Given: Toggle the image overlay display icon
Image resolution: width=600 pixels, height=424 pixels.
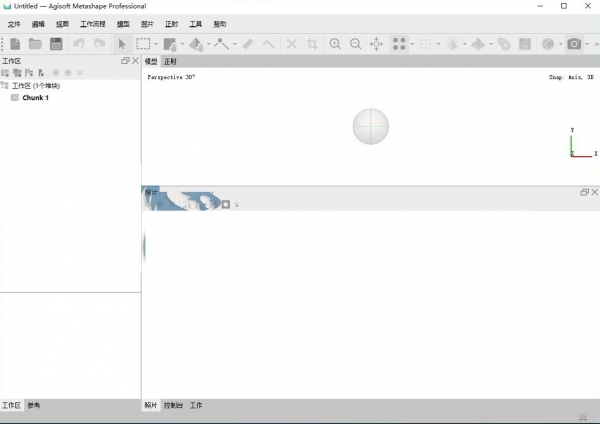Looking at the screenshot, I should [525, 44].
